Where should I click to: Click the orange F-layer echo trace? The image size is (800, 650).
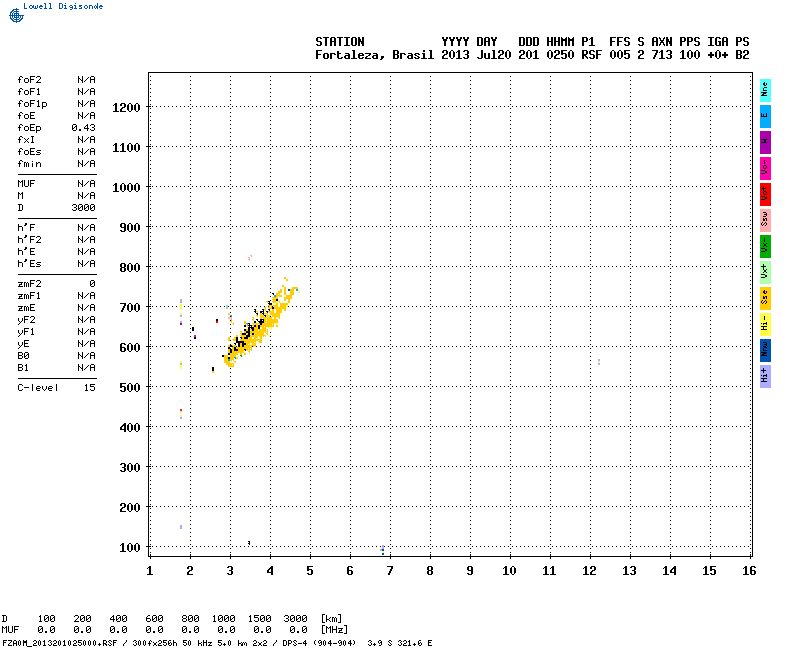coord(259,326)
